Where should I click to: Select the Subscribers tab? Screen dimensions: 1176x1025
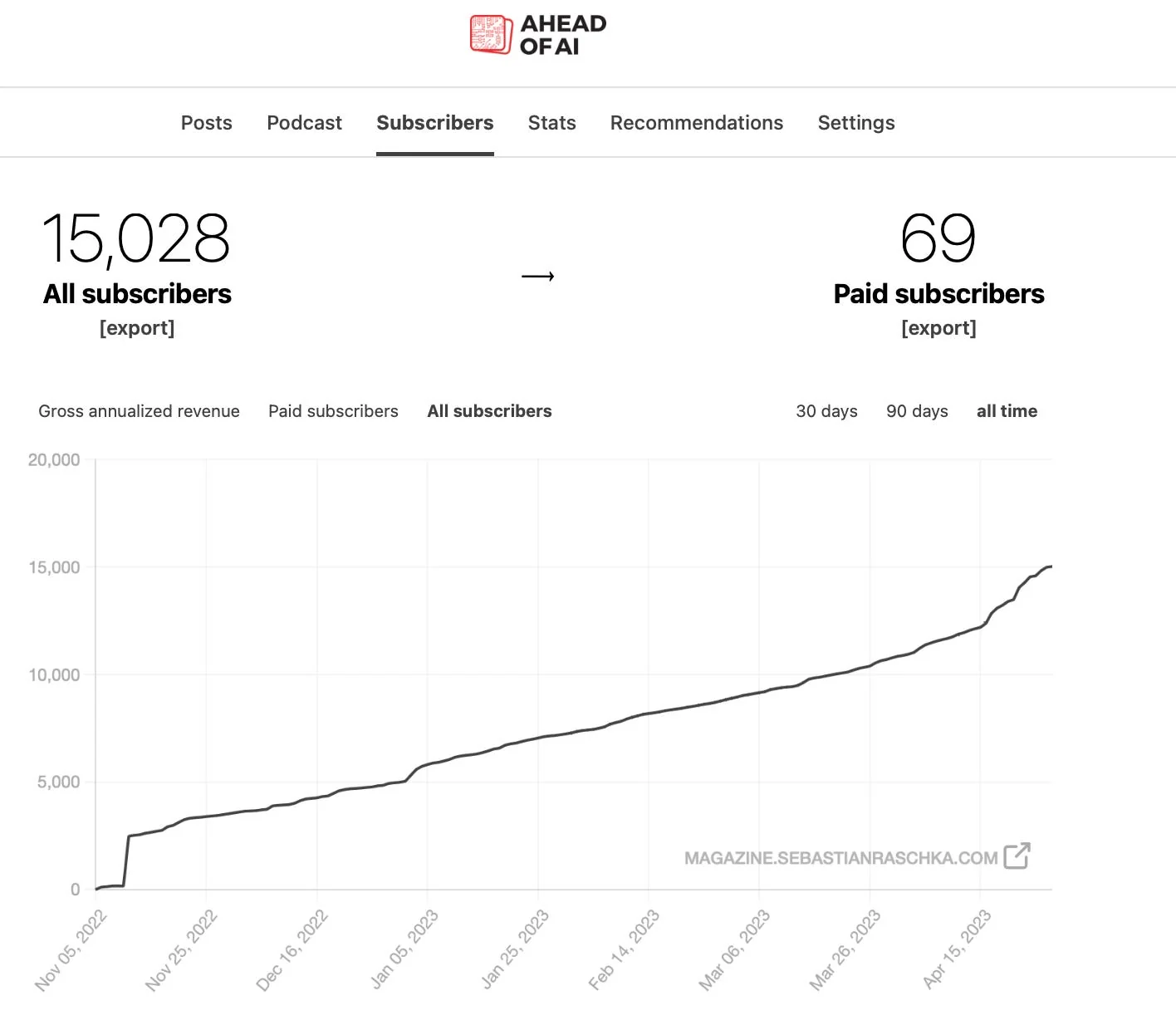435,123
